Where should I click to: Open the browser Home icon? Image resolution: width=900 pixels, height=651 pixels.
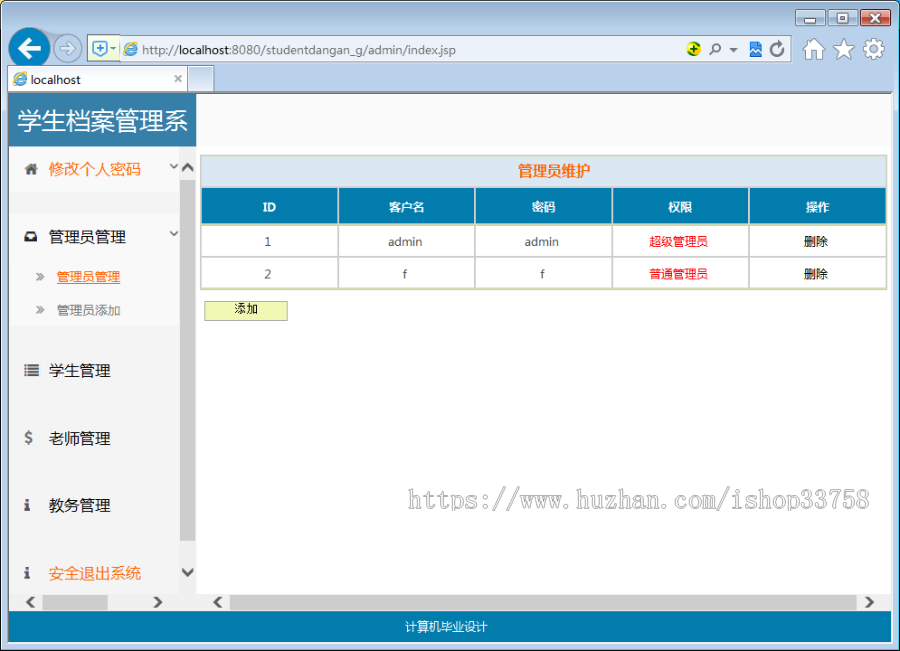point(814,49)
